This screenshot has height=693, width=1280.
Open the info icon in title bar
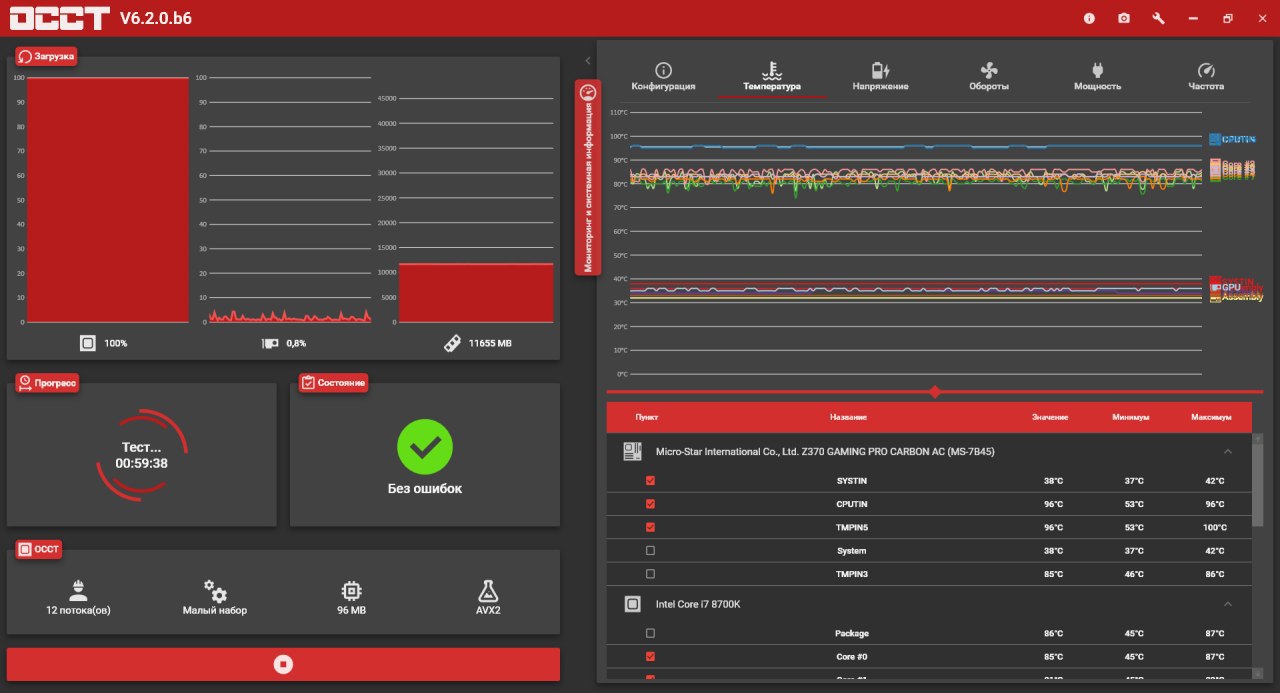tap(1089, 18)
